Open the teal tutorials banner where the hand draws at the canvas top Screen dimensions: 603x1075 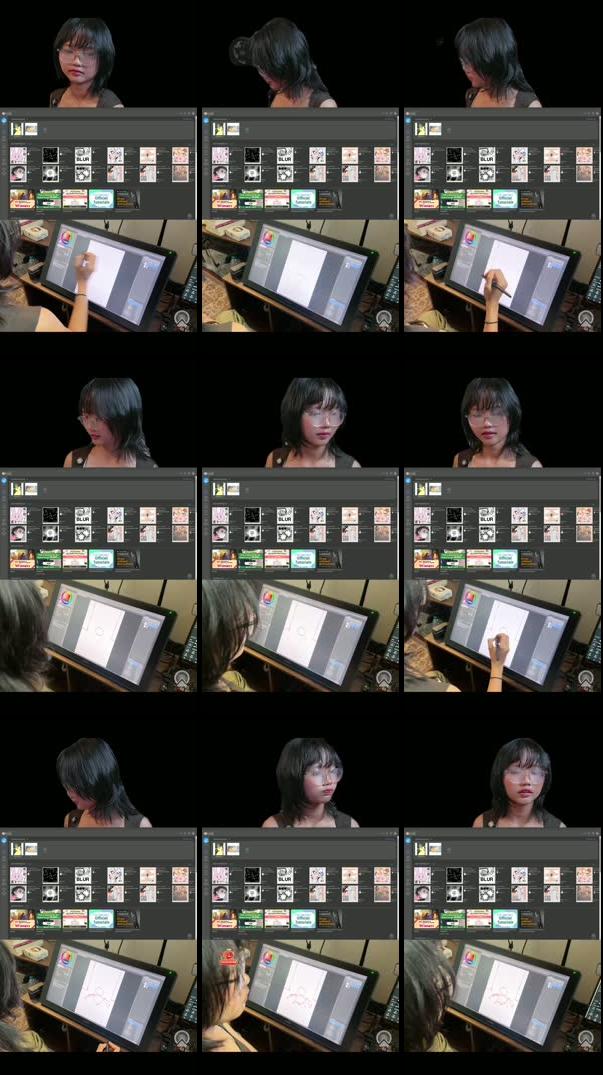[x=101, y=199]
